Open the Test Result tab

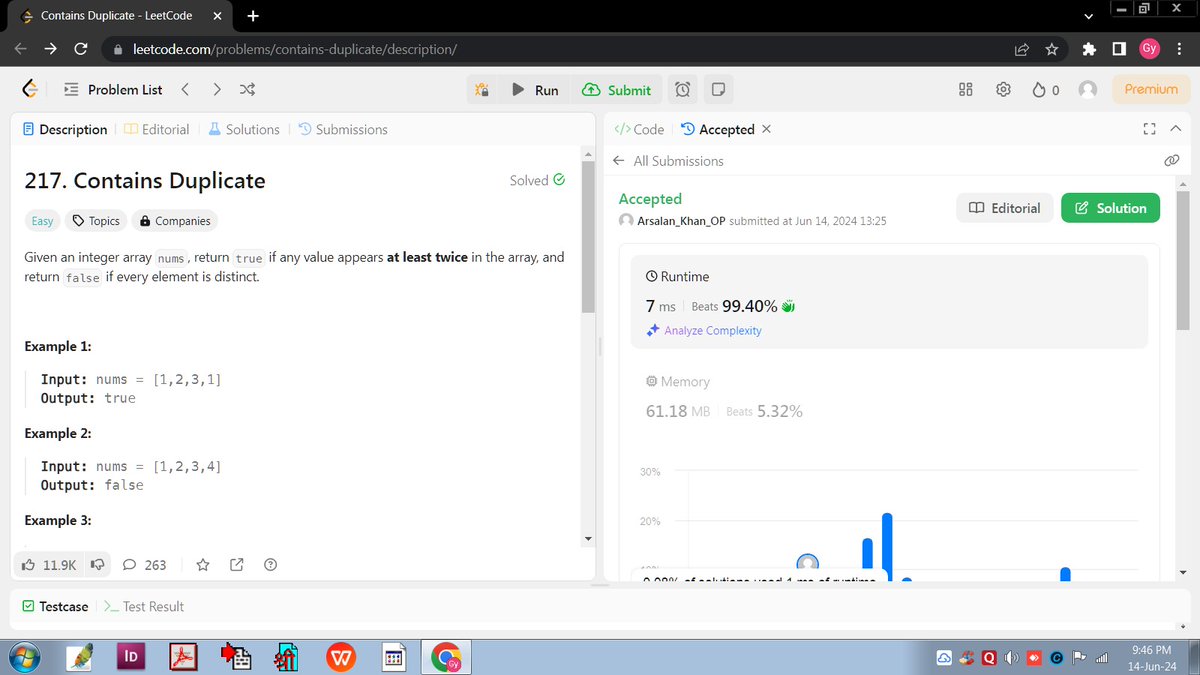(x=144, y=606)
